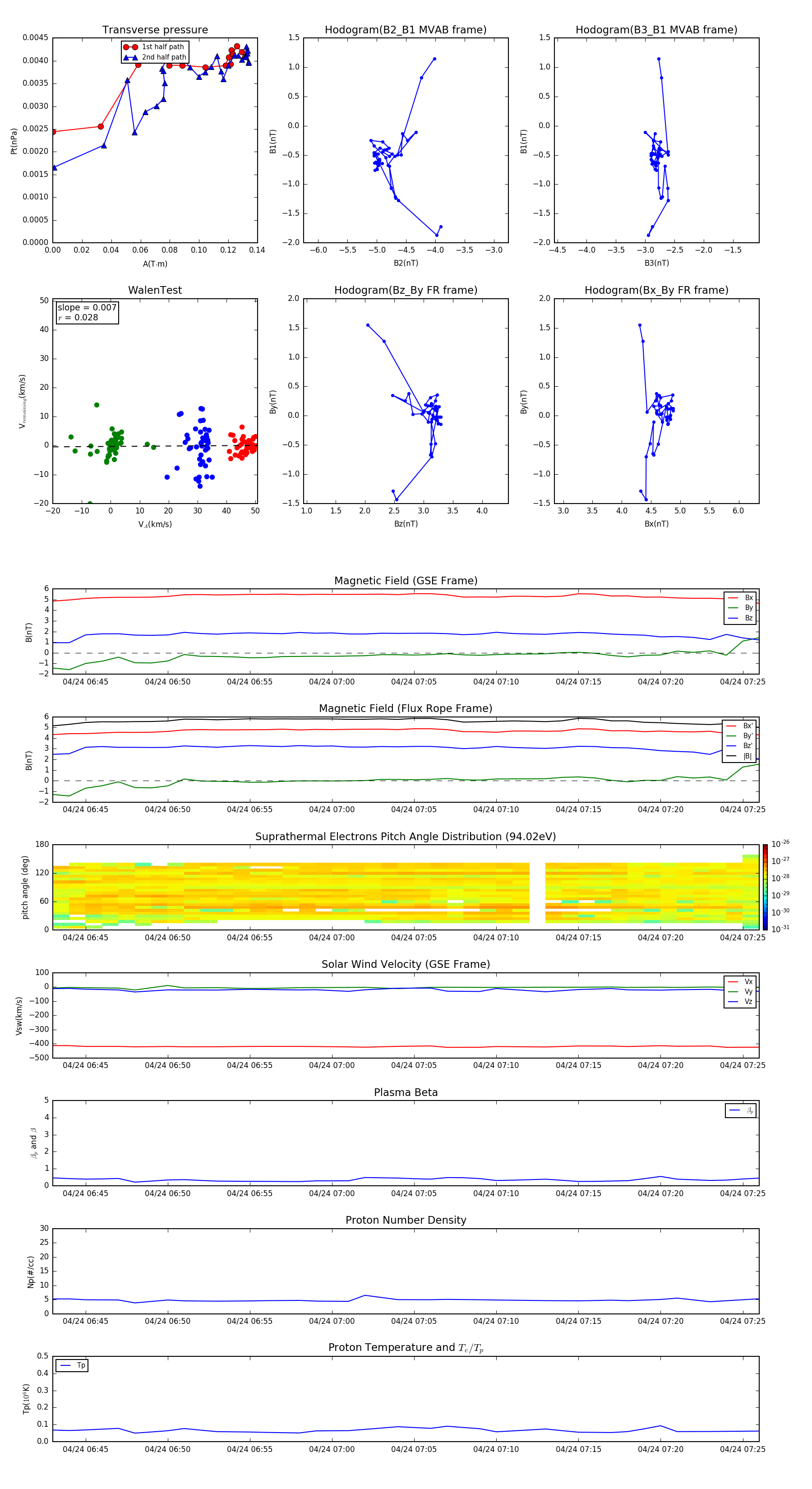Click the "B3(nT)" x-axis label
The image size is (812, 1489).
pyautogui.click(x=656, y=263)
